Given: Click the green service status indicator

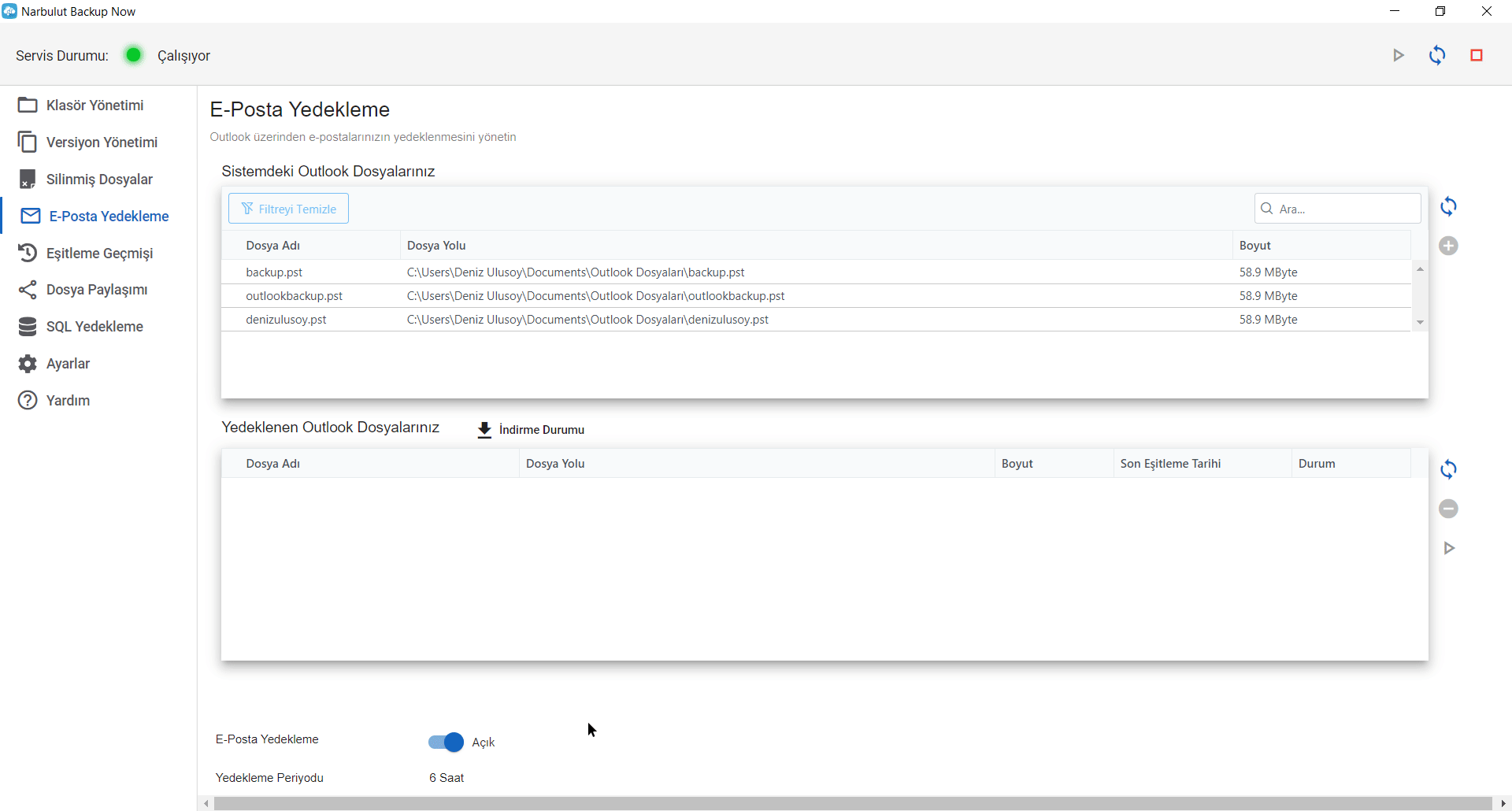Looking at the screenshot, I should 133,55.
